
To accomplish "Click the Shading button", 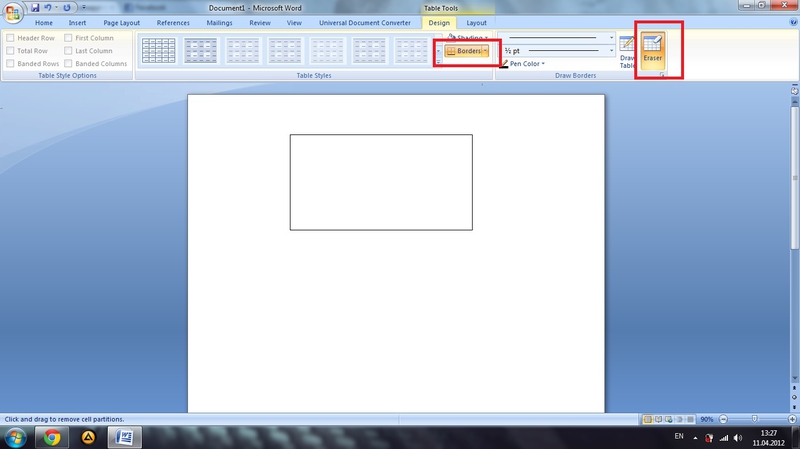I will [x=469, y=38].
